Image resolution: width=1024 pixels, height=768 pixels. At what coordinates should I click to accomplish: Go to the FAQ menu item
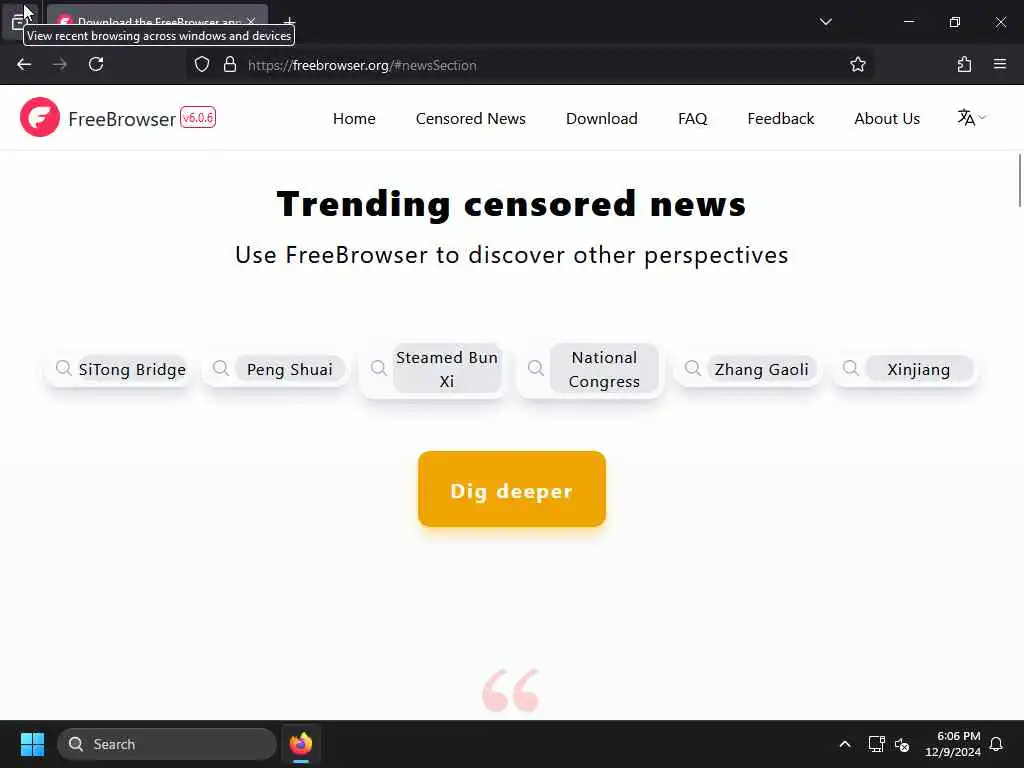point(692,119)
